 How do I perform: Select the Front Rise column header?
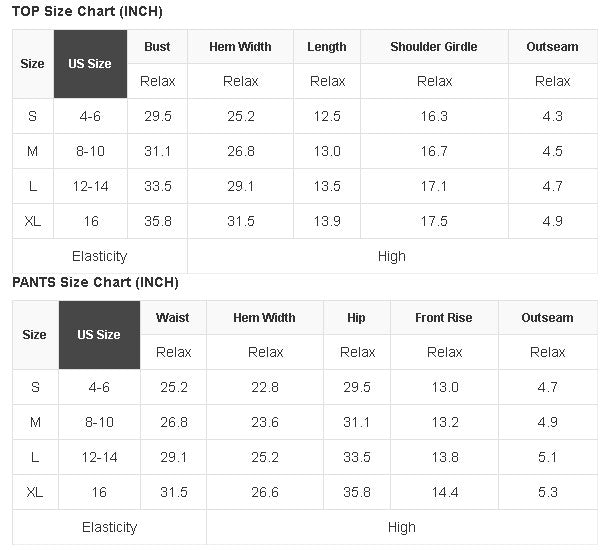[444, 318]
